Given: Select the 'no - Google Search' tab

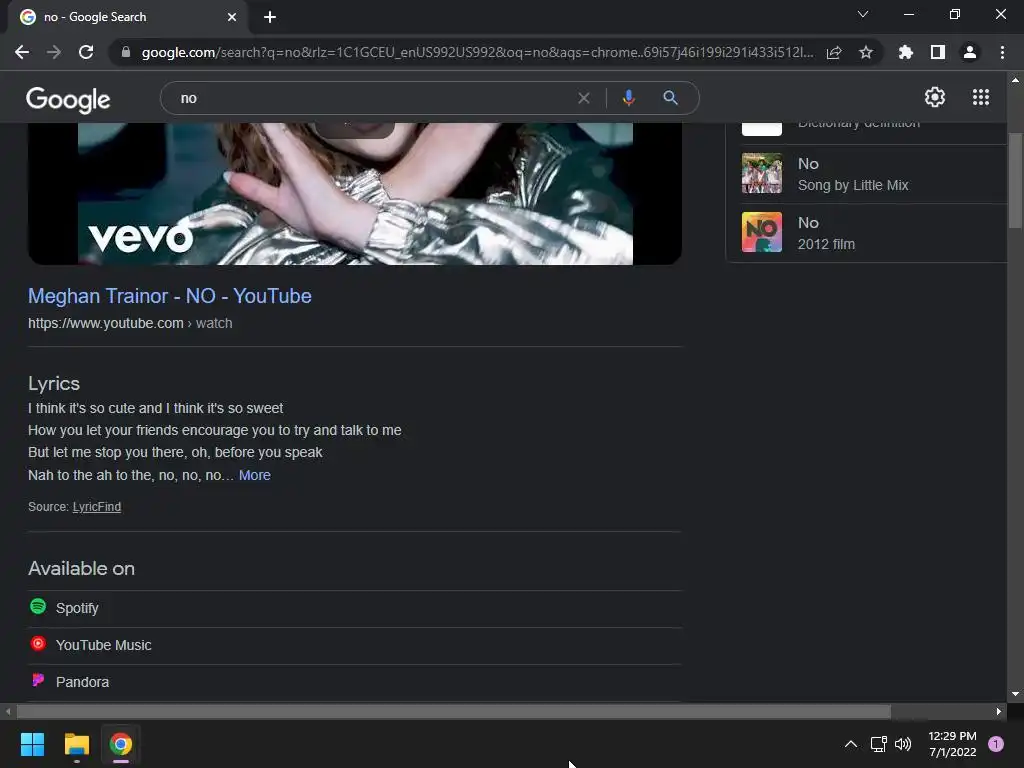Looking at the screenshot, I should tap(128, 17).
